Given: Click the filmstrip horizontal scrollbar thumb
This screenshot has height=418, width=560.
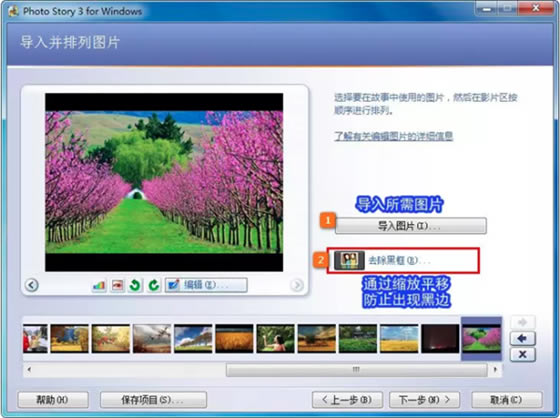Looking at the screenshot, I should click(356, 370).
